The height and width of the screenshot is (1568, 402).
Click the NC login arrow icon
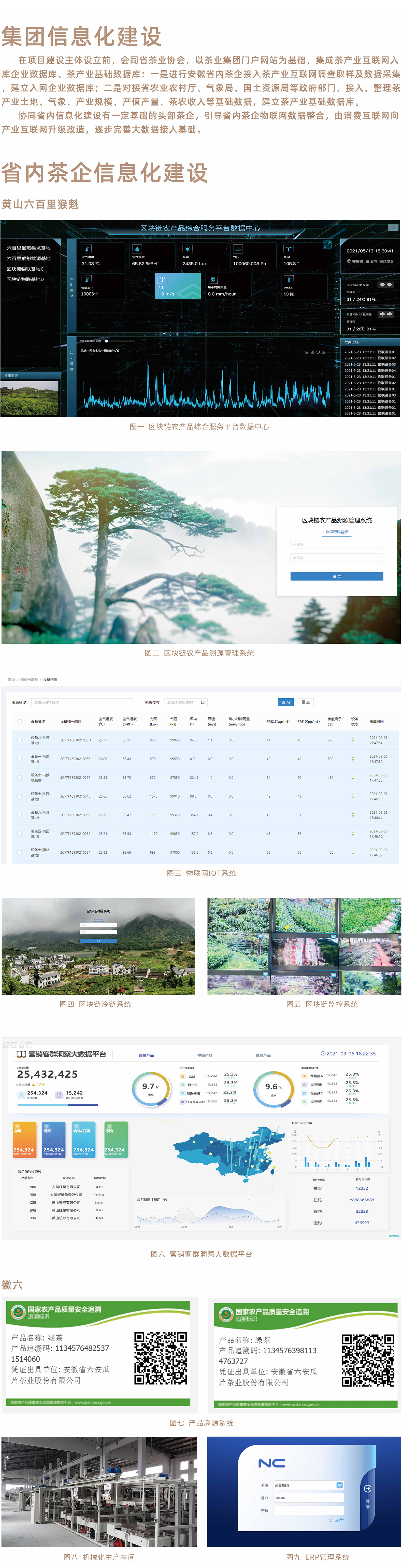click(x=367, y=1488)
